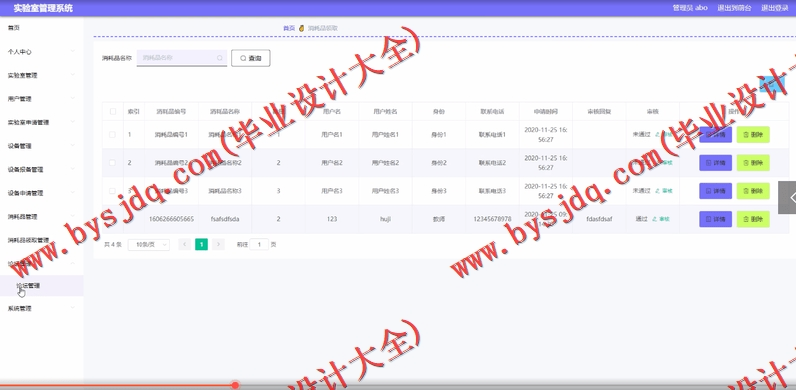Click 审核 link in row 1
This screenshot has height=390, width=796.
point(664,135)
